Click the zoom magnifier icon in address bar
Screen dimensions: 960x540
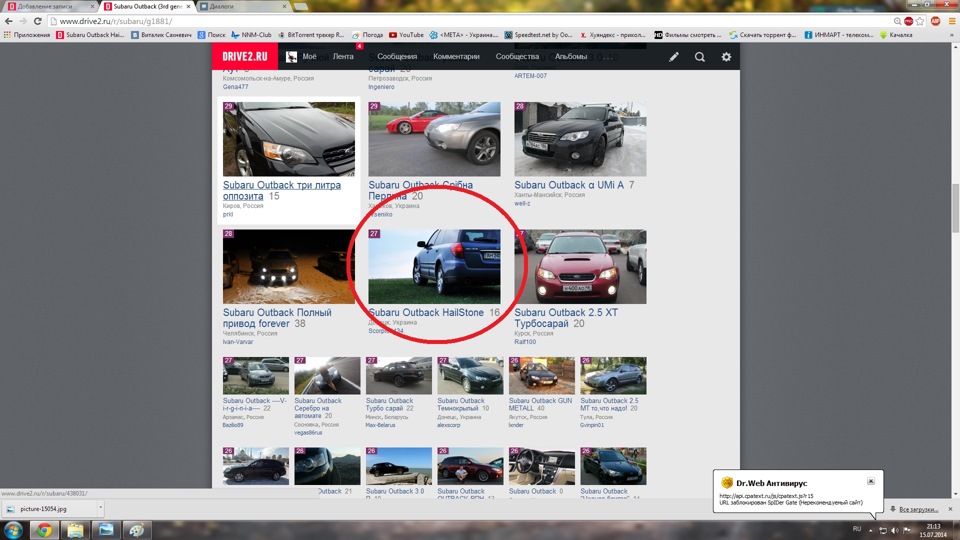(898, 21)
